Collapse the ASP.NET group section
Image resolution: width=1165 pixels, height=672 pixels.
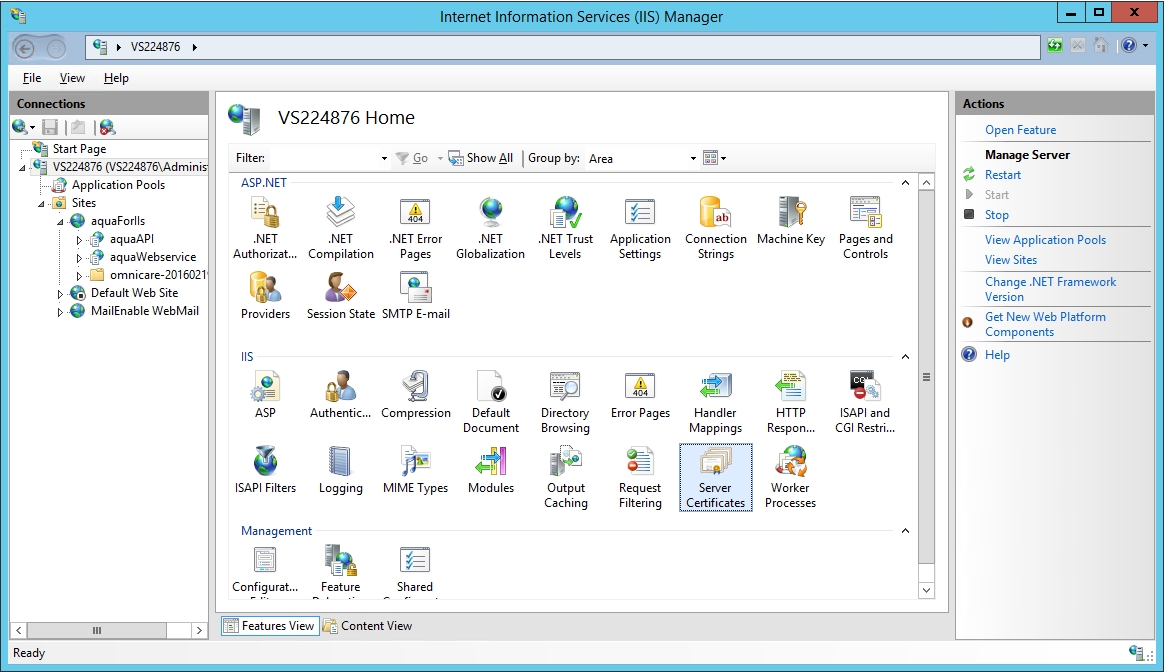906,183
